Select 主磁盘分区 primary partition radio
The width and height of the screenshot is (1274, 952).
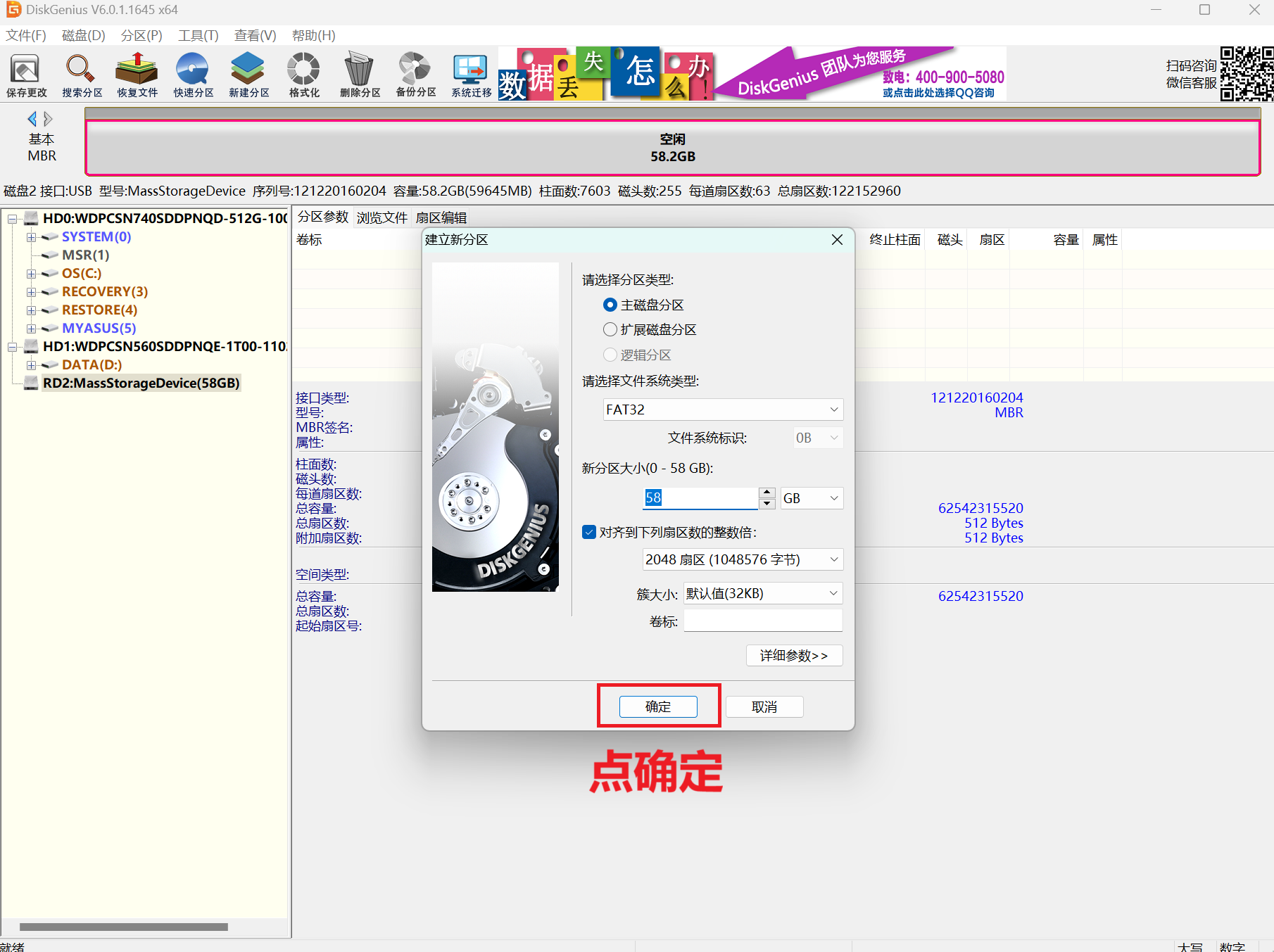tap(610, 305)
